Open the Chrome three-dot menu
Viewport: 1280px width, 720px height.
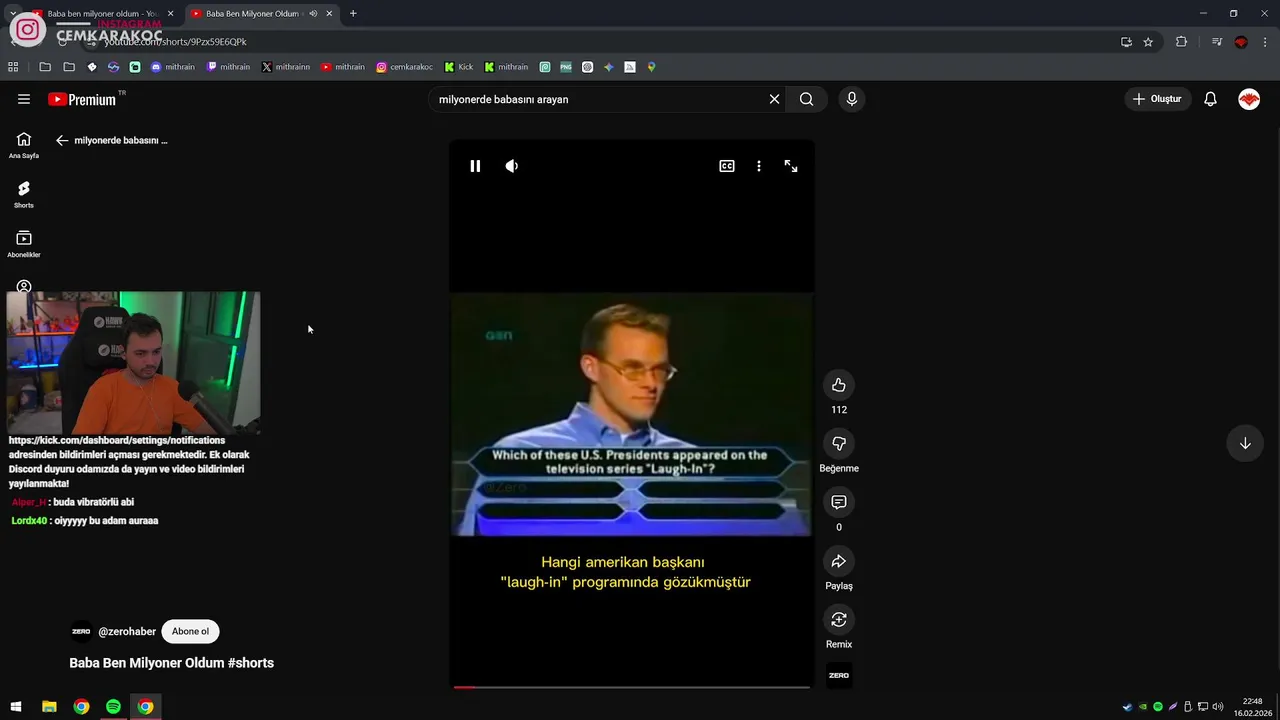pyautogui.click(x=1265, y=42)
